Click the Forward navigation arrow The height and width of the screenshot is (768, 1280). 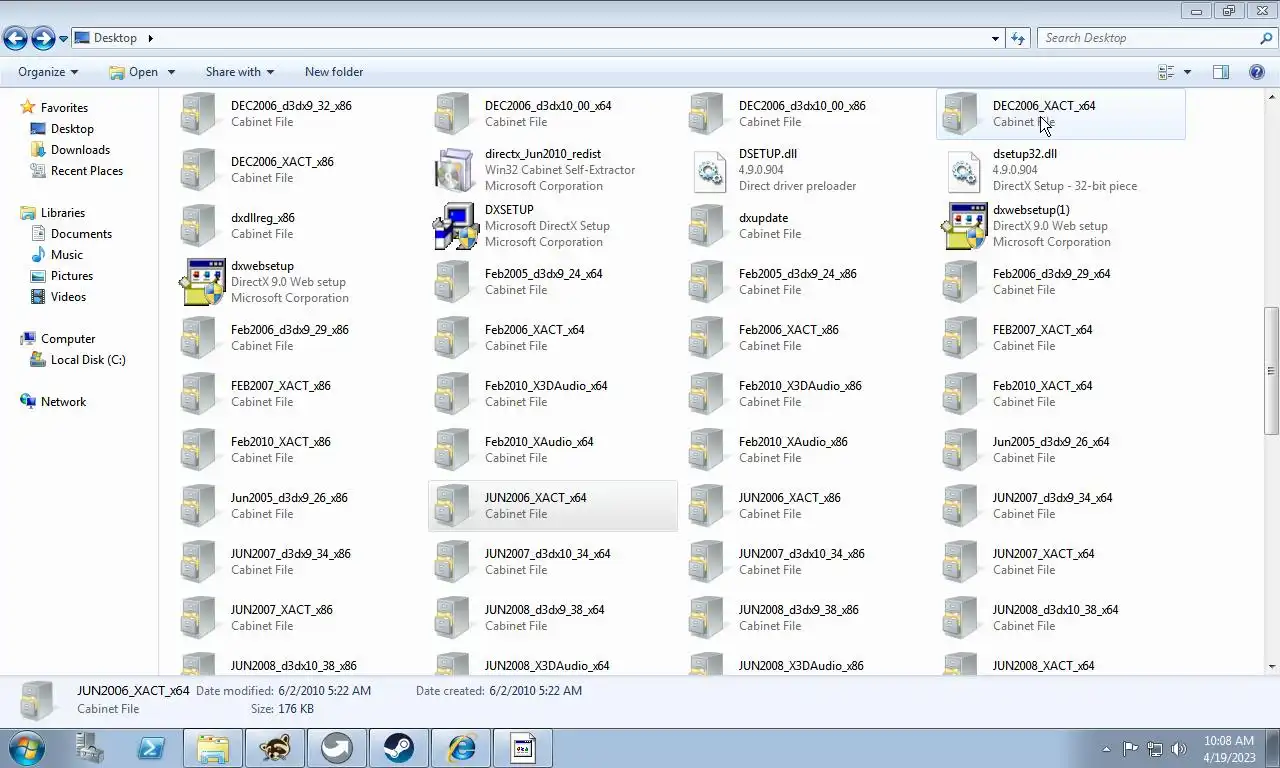tap(43, 38)
